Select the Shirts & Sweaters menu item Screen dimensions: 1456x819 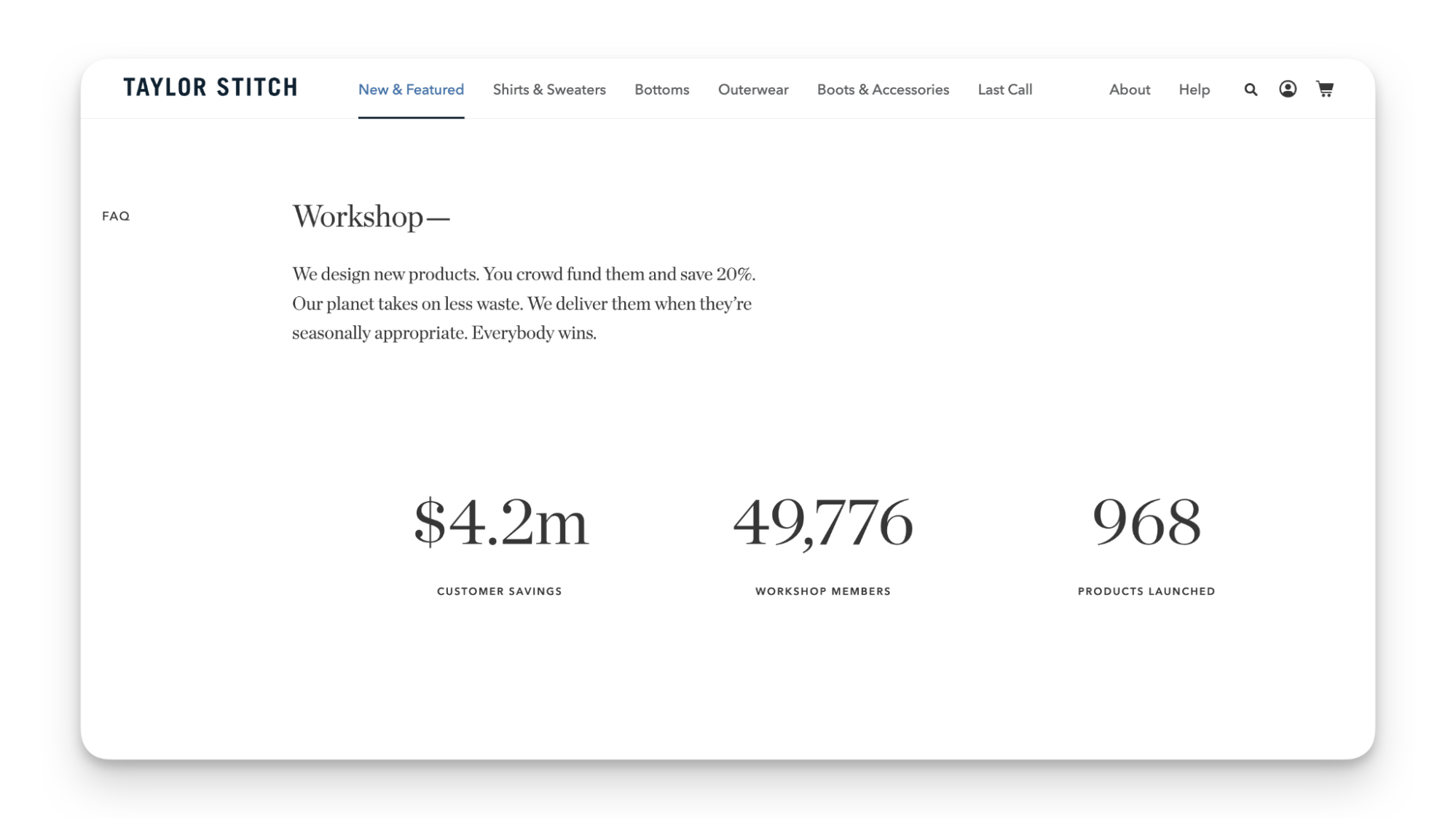click(549, 89)
